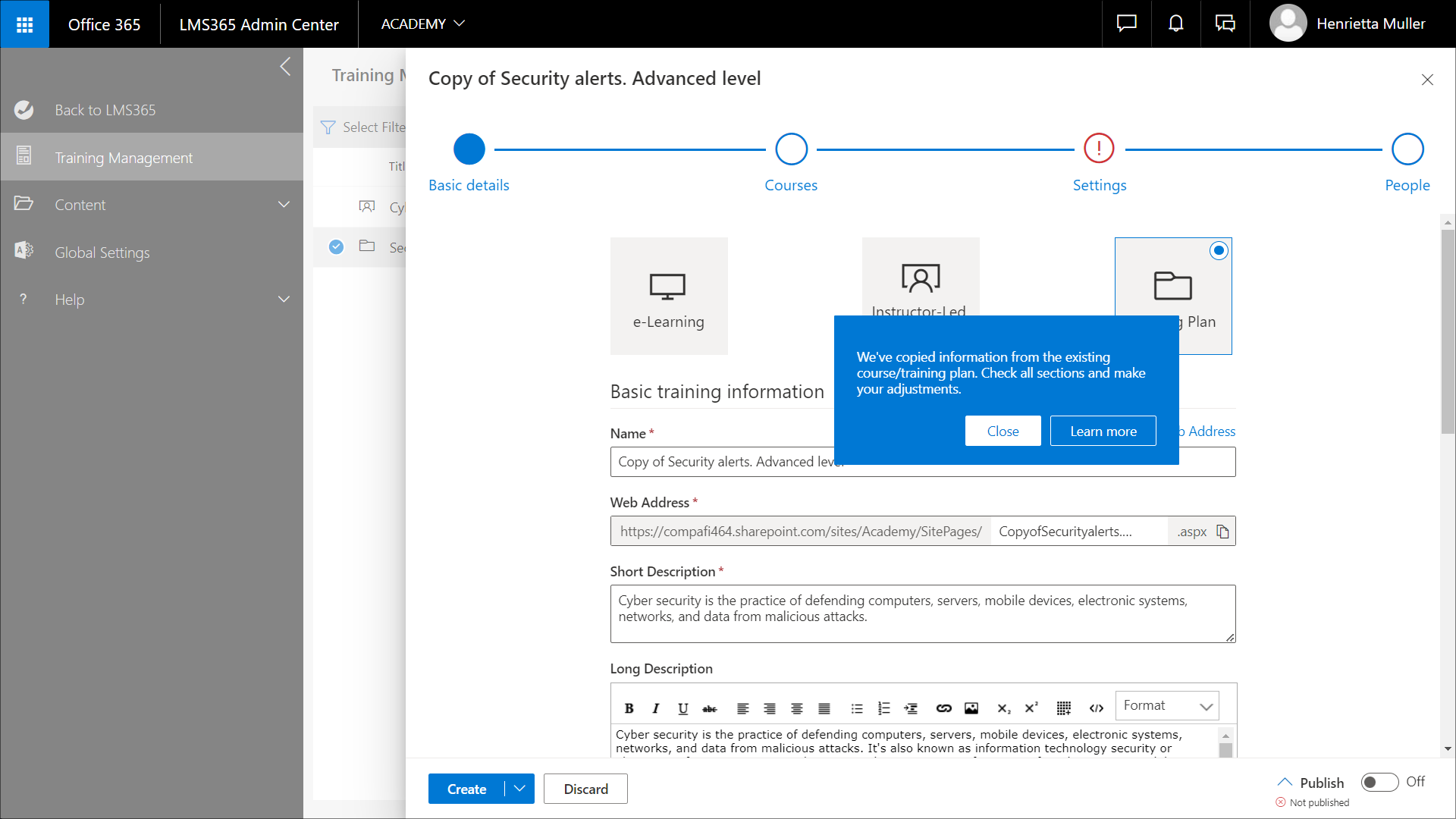Click the Short Description text field
The width and height of the screenshot is (1456, 819).
[x=922, y=613]
